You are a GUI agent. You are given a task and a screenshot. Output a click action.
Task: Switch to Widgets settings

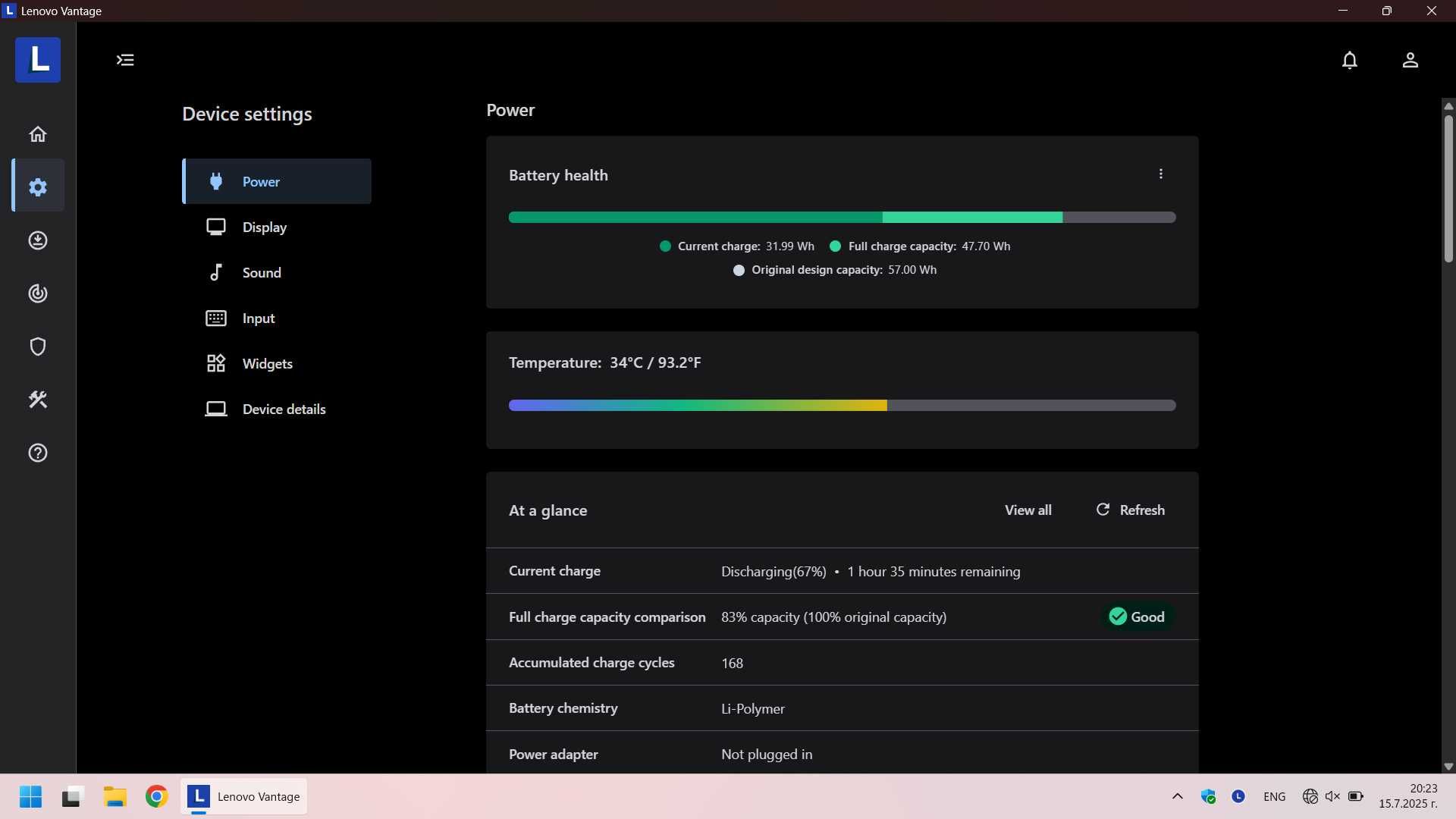coord(277,363)
